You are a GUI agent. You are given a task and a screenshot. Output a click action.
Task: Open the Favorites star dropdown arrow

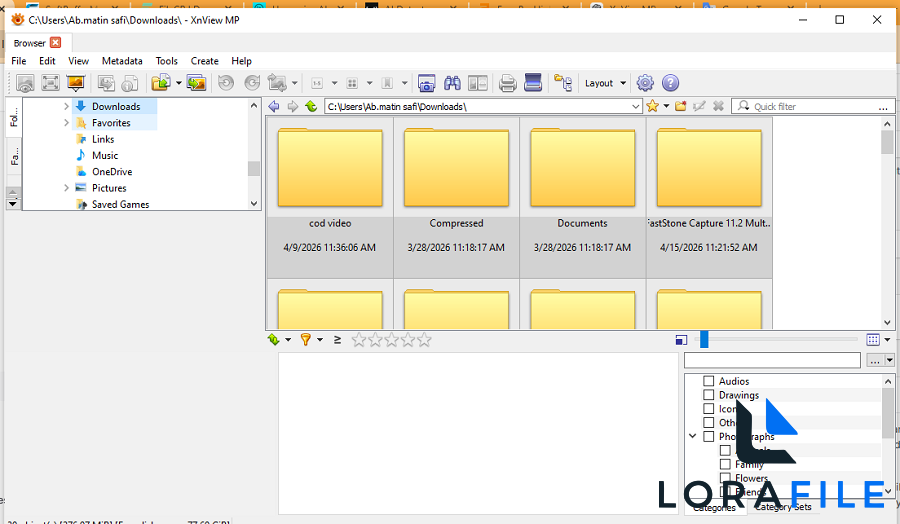coord(666,106)
